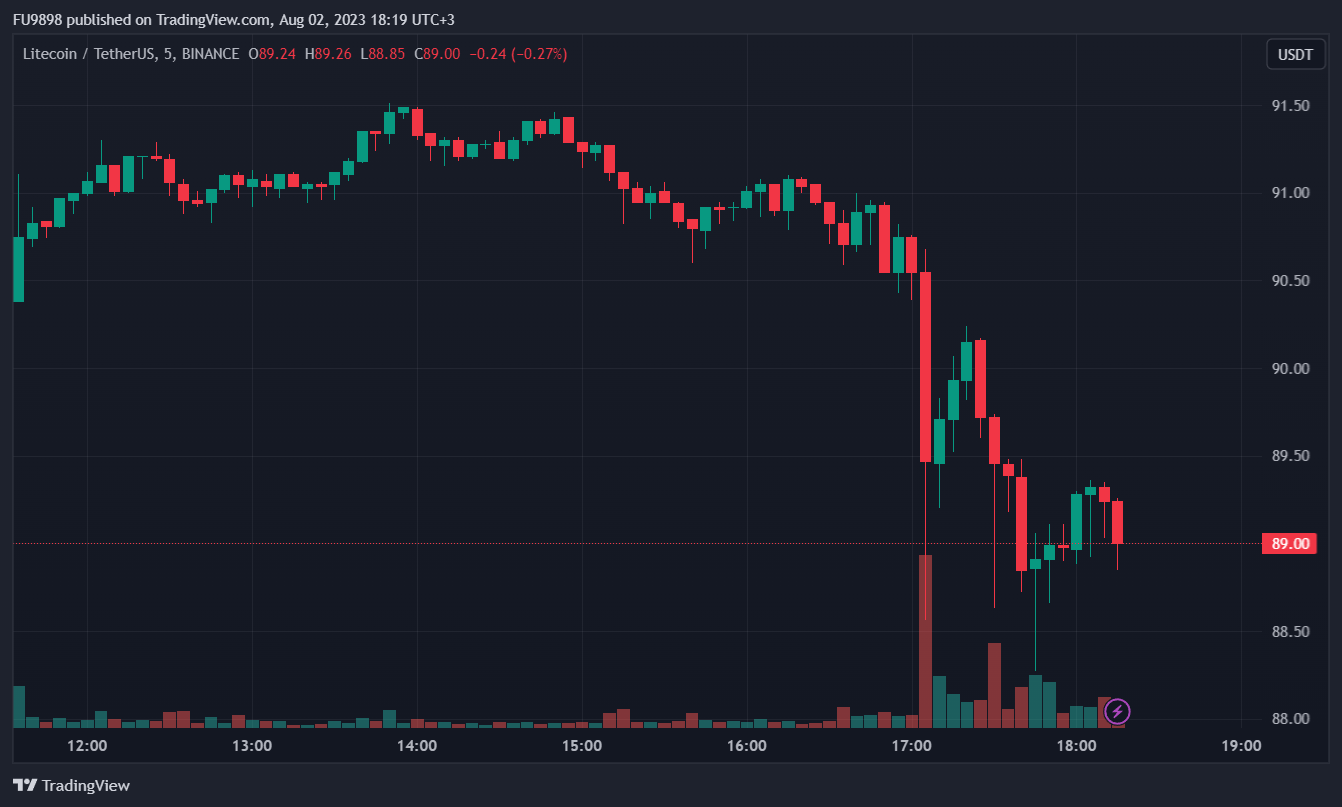Click the FU9898 publisher name text
Viewport: 1342px width, 807px height.
(x=39, y=20)
